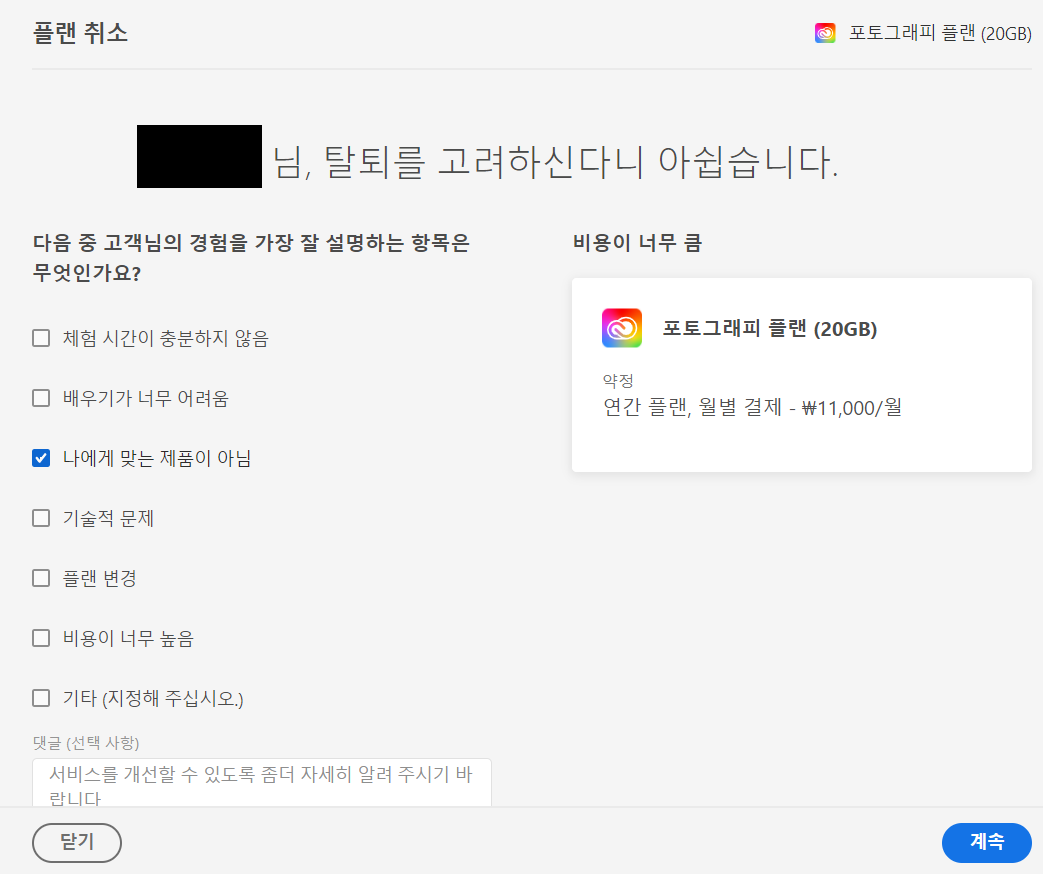
Task: Check '비용이 너무 높음' checkbox
Action: point(41,639)
